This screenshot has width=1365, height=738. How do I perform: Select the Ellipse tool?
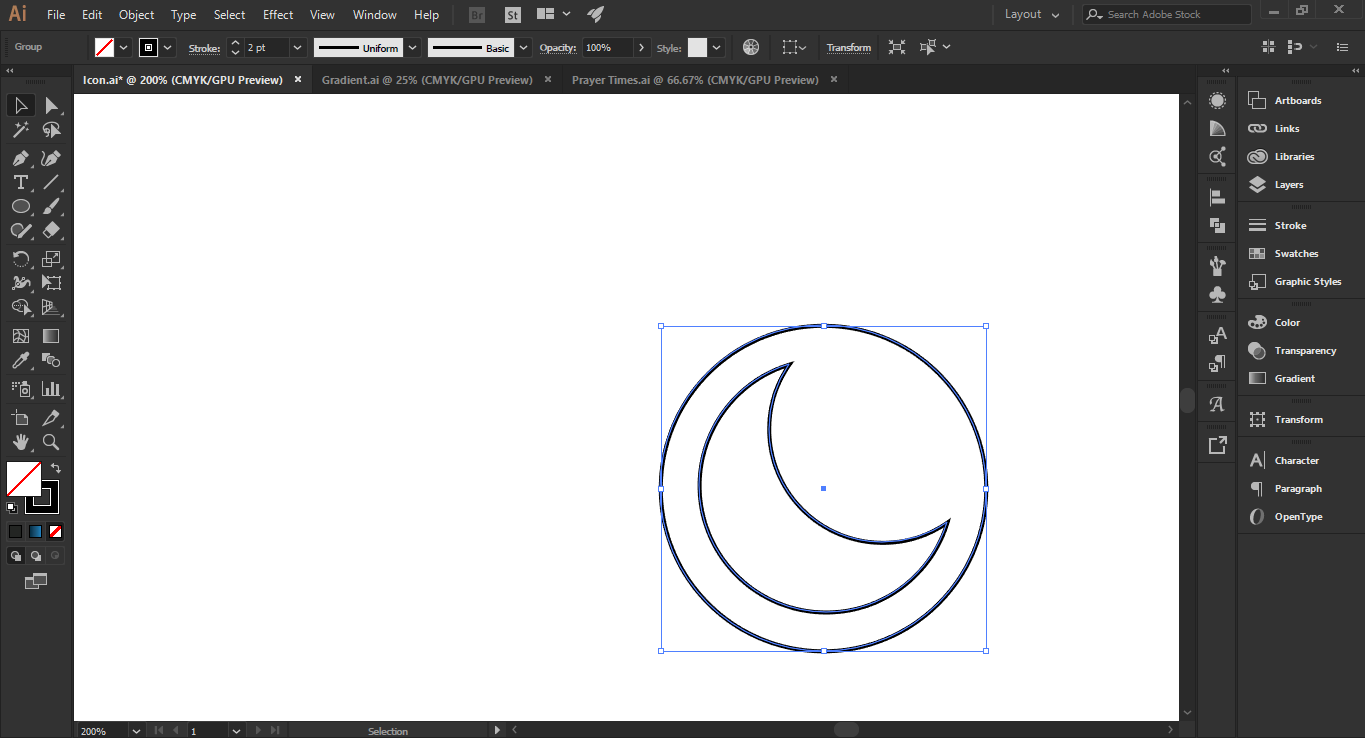tap(20, 206)
